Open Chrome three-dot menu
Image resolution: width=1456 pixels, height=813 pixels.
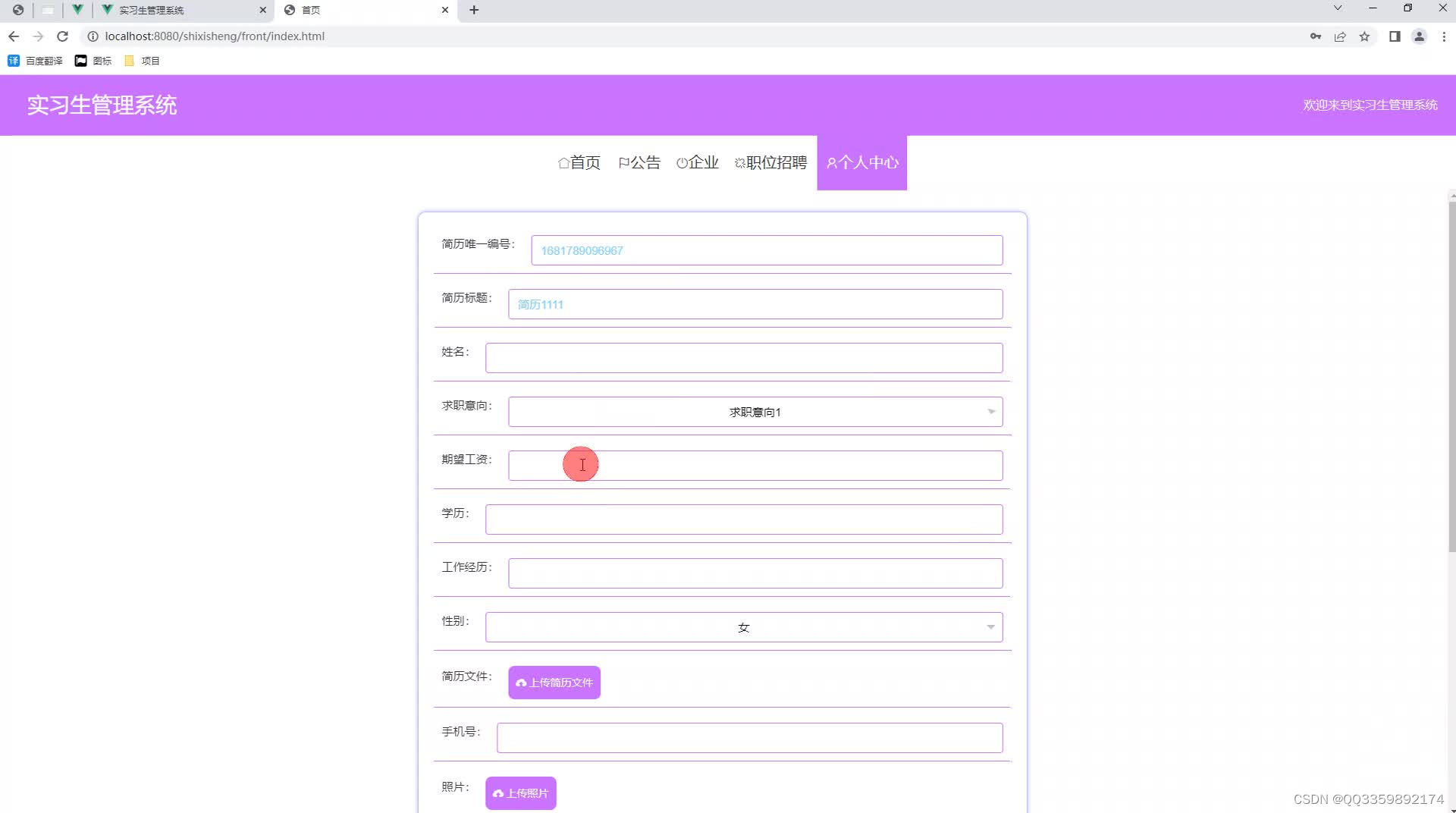click(1444, 36)
